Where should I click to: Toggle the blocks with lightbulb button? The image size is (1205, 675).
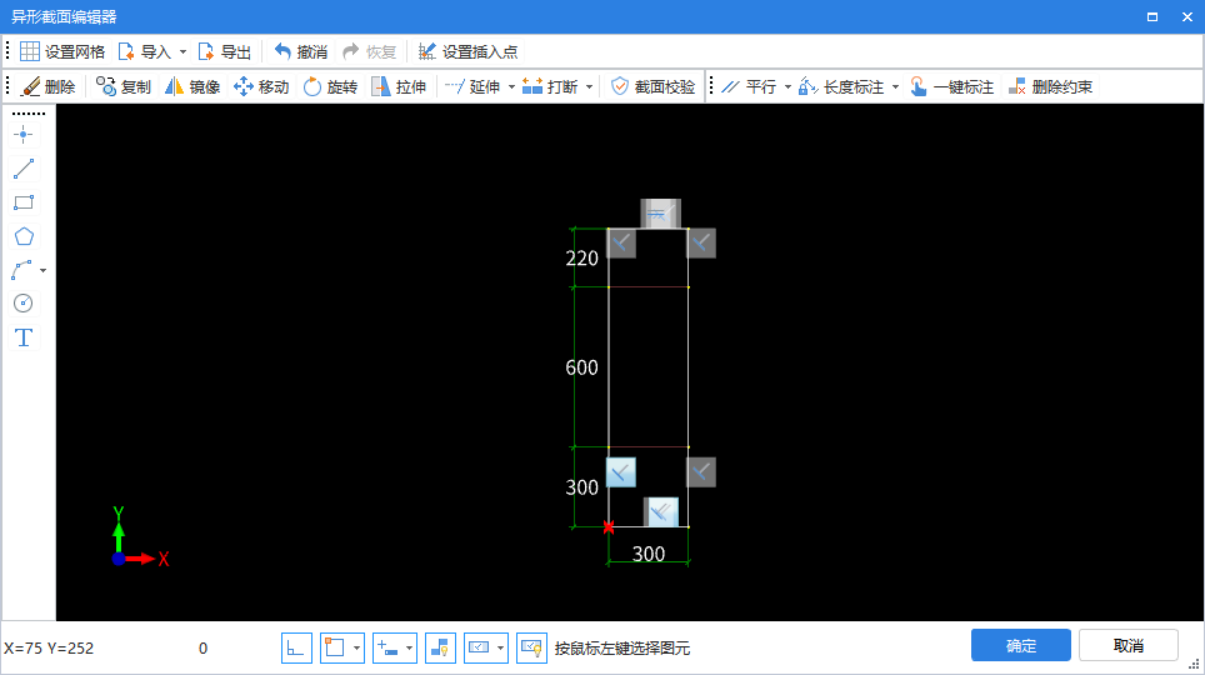pos(440,648)
